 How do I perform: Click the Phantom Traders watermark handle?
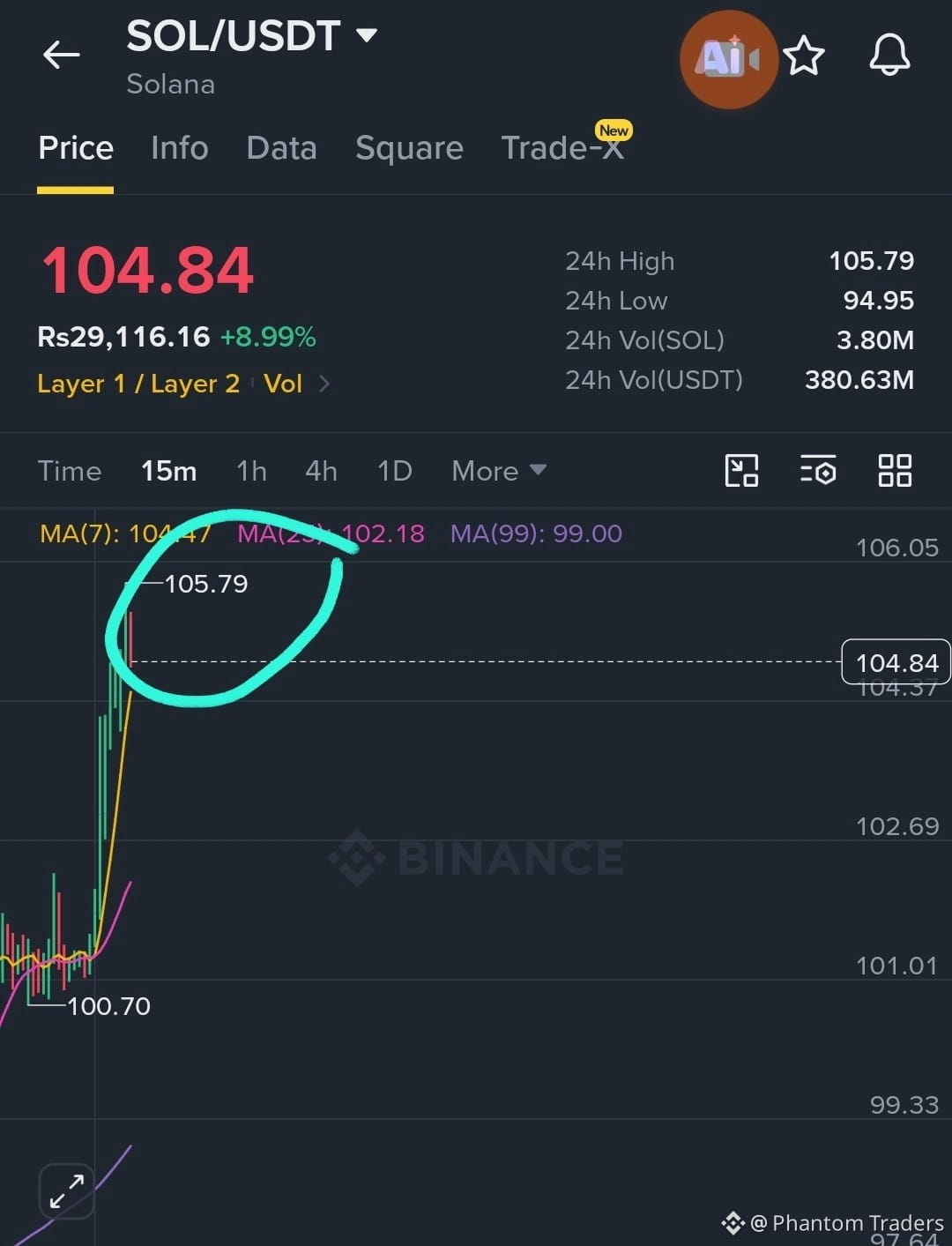pos(846,1223)
